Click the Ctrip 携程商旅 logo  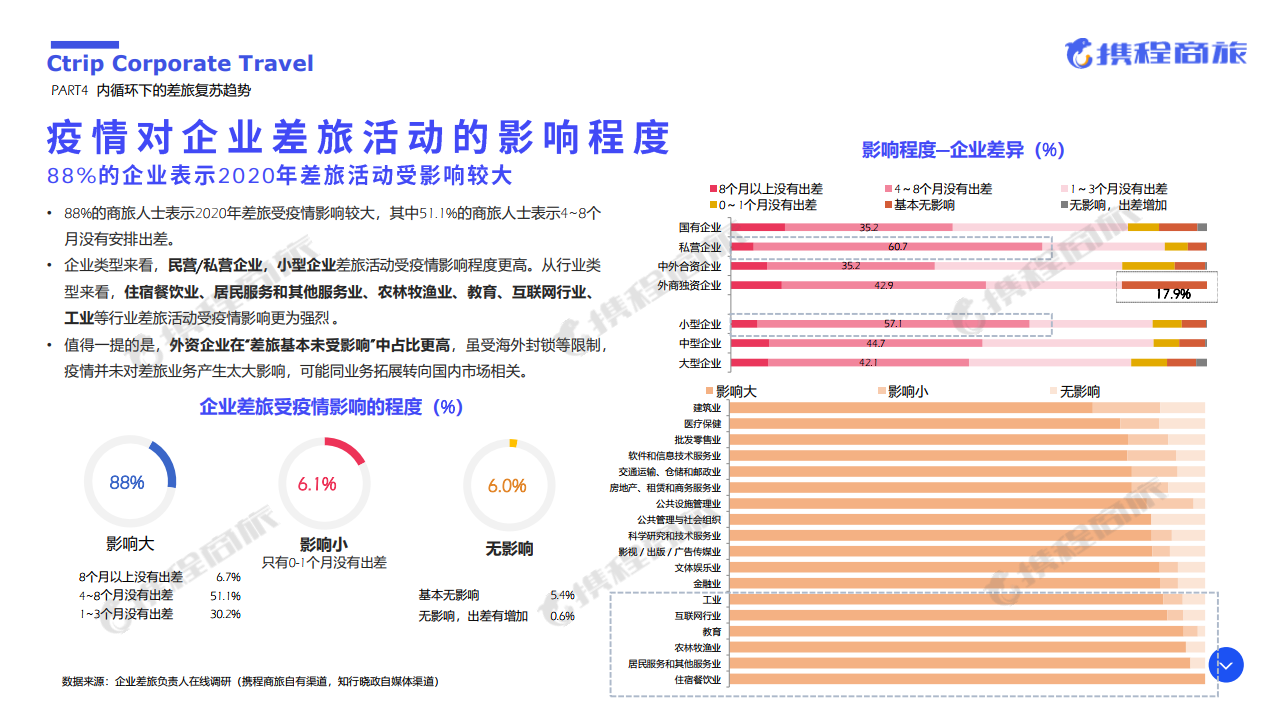tap(1155, 53)
